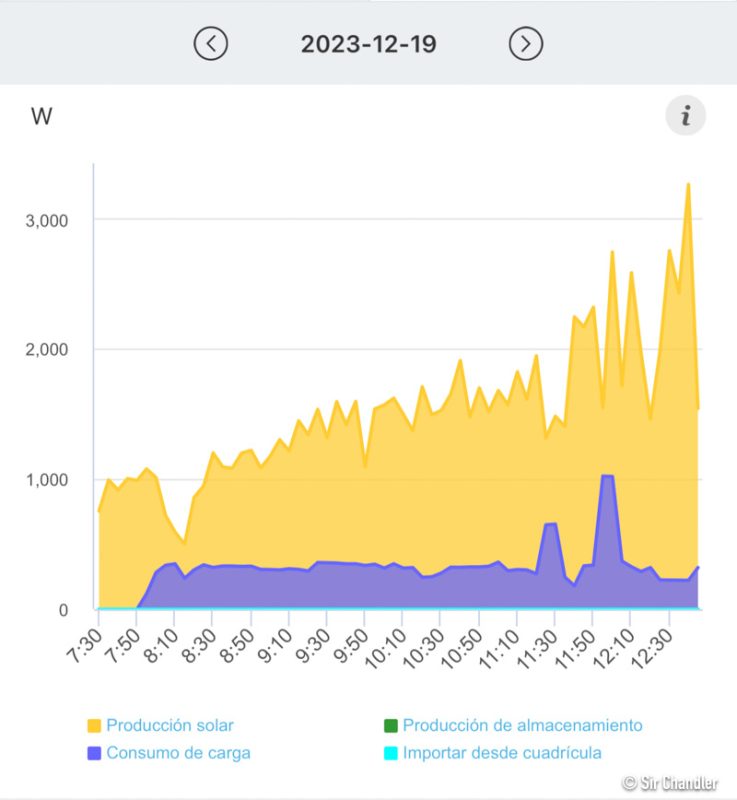This screenshot has height=800, width=737.
Task: Click the load consumption peak near 11:50
Action: (x=606, y=477)
